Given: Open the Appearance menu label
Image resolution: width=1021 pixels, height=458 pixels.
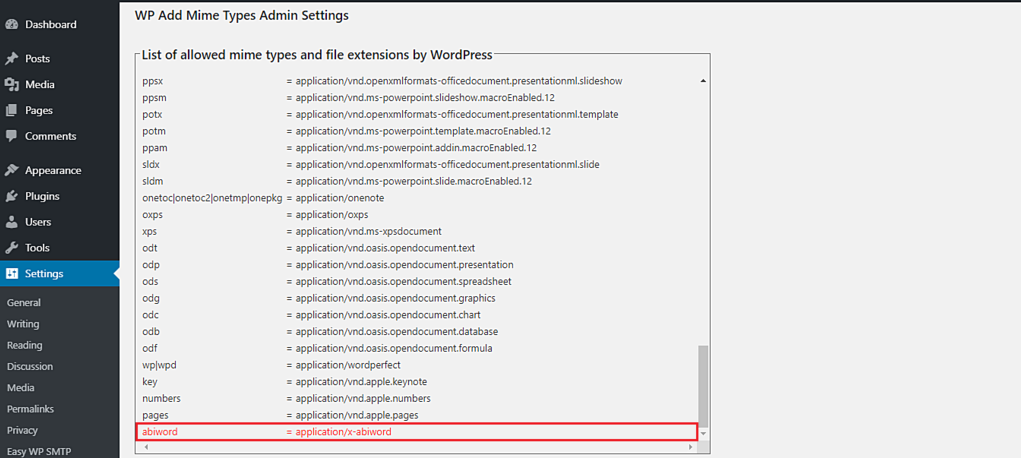Looking at the screenshot, I should coord(53,171).
